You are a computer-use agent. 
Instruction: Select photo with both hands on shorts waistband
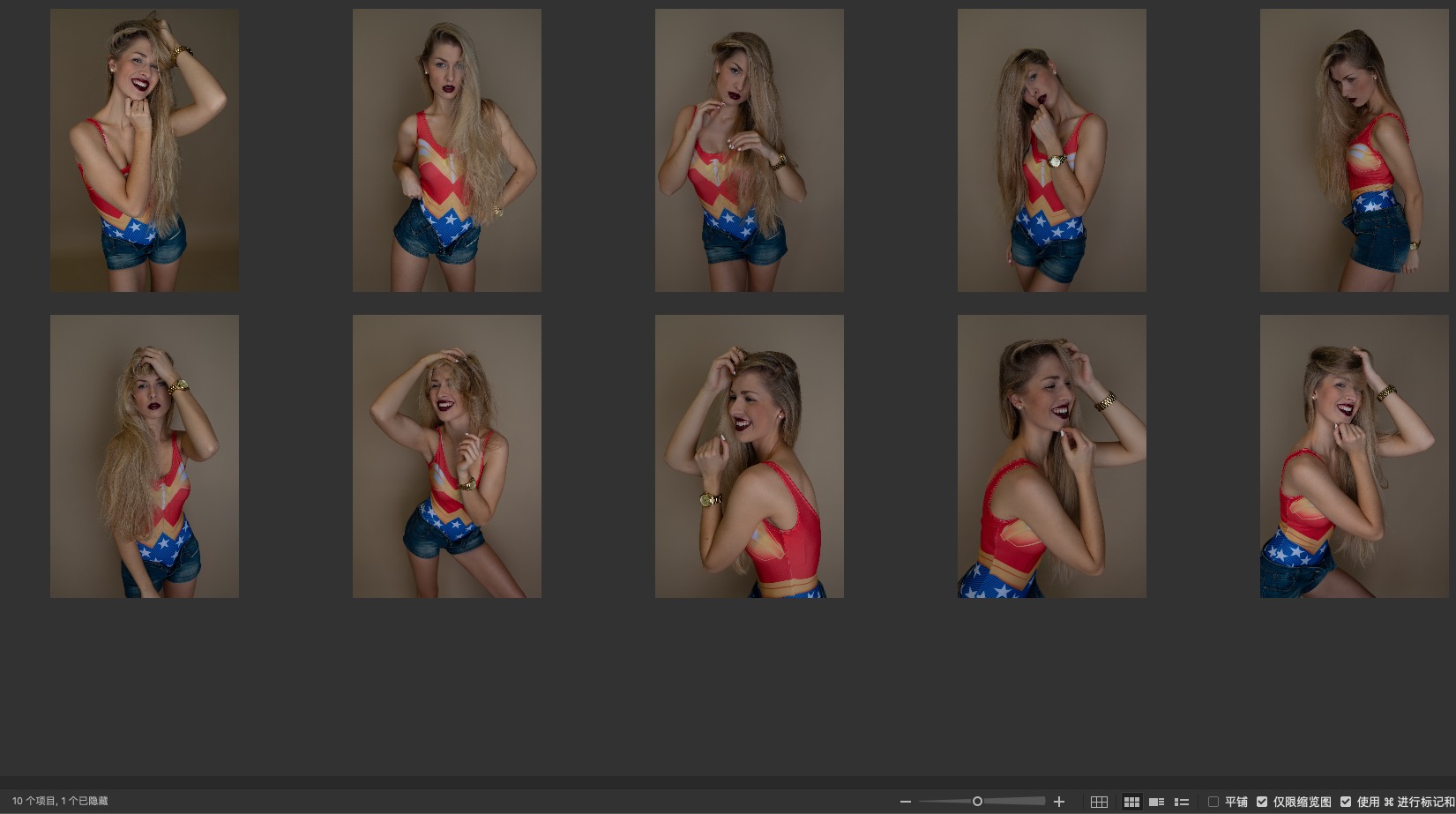pos(447,150)
